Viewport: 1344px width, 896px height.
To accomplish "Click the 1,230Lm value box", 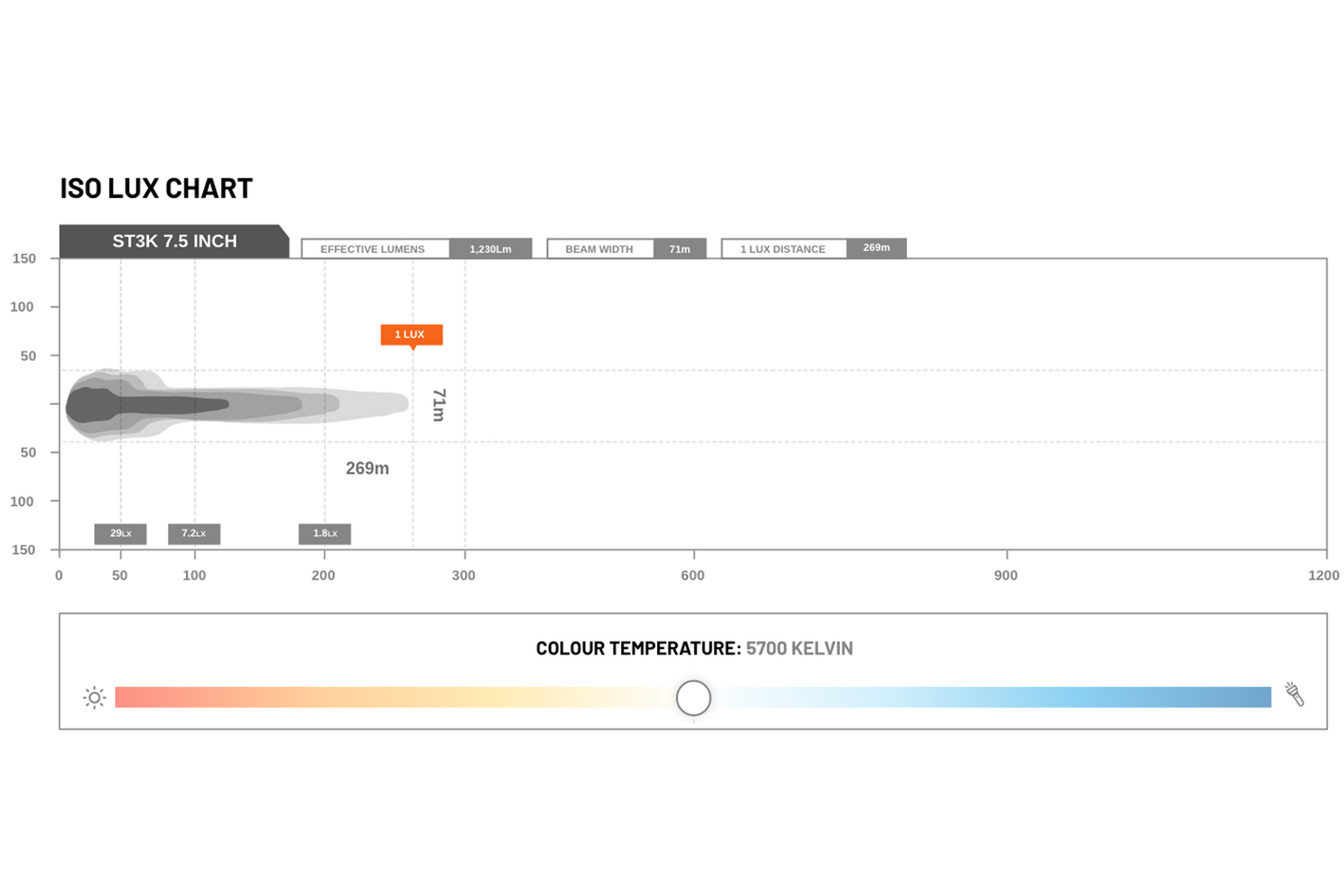I will 491,249.
